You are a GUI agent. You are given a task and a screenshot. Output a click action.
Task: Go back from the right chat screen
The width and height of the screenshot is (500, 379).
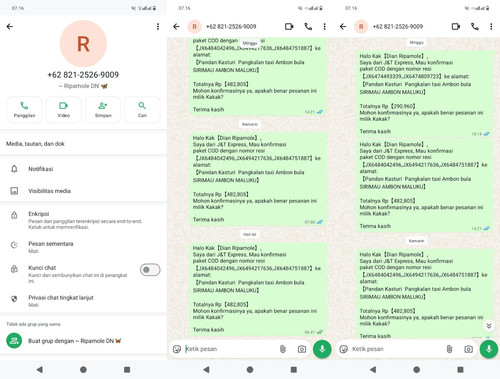click(x=343, y=27)
